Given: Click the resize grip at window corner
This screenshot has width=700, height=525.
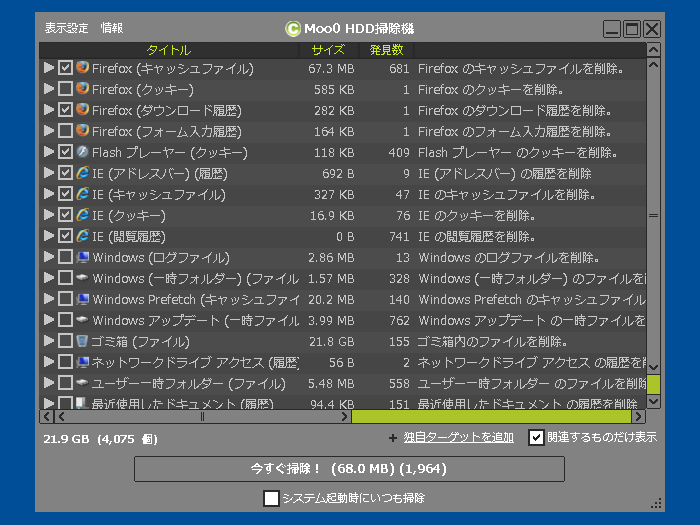Looking at the screenshot, I should 656,503.
